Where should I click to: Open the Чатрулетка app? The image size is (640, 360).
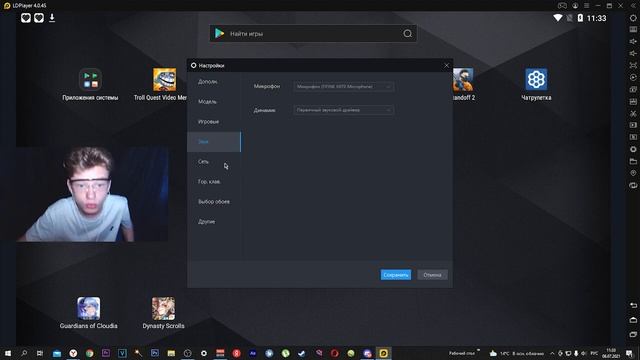pos(536,84)
